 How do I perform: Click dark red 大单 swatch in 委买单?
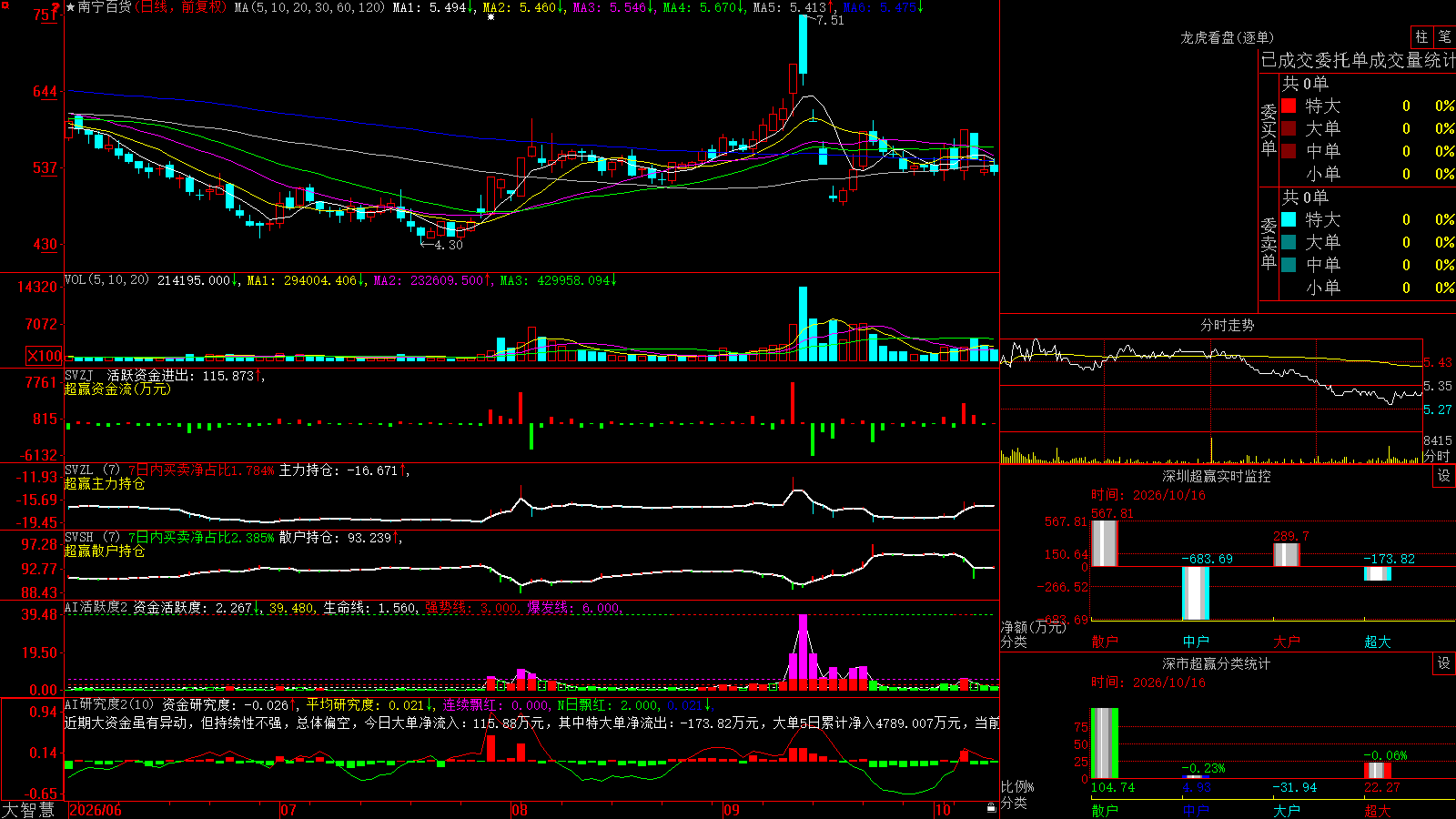[1289, 128]
